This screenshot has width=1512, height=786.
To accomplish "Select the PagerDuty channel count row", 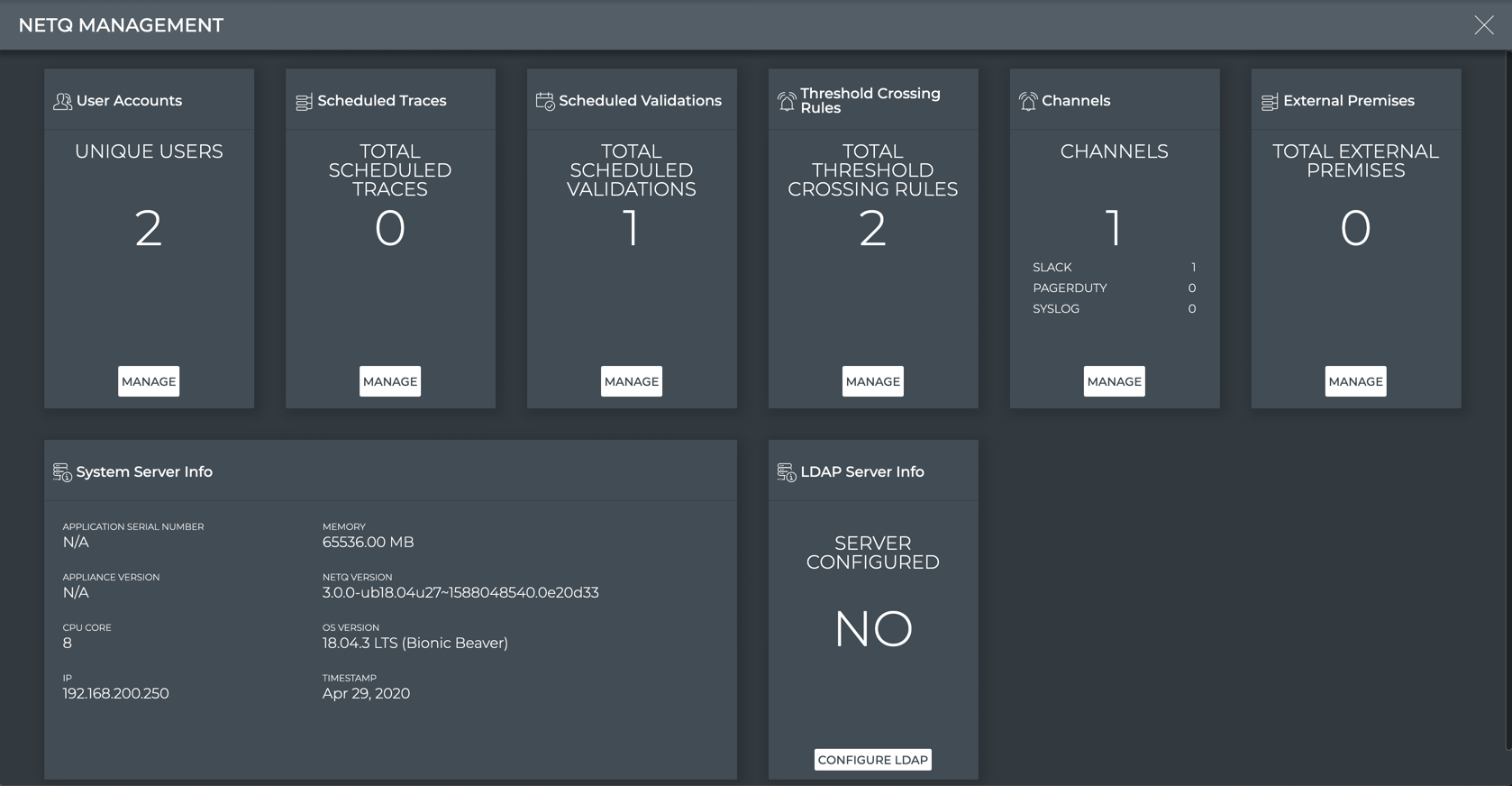I will tap(1114, 288).
